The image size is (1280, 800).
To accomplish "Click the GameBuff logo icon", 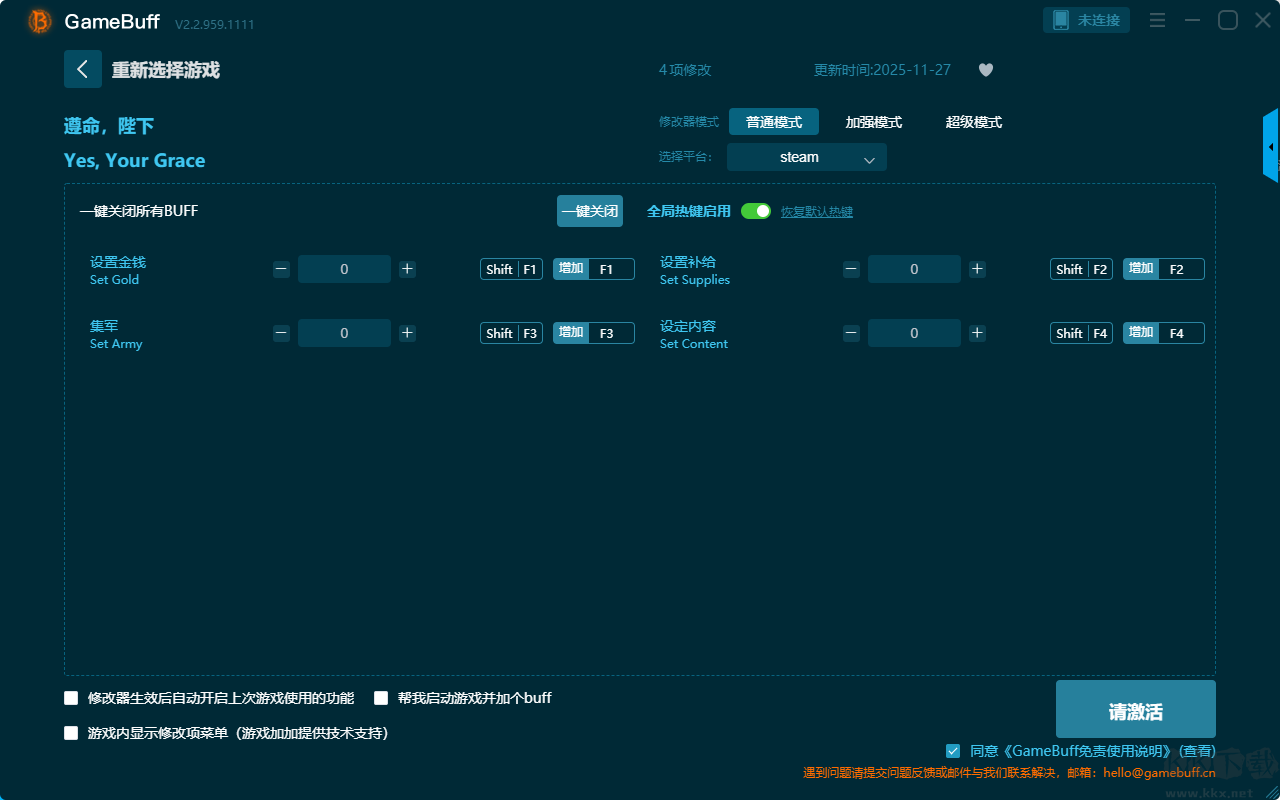I will click(x=40, y=21).
